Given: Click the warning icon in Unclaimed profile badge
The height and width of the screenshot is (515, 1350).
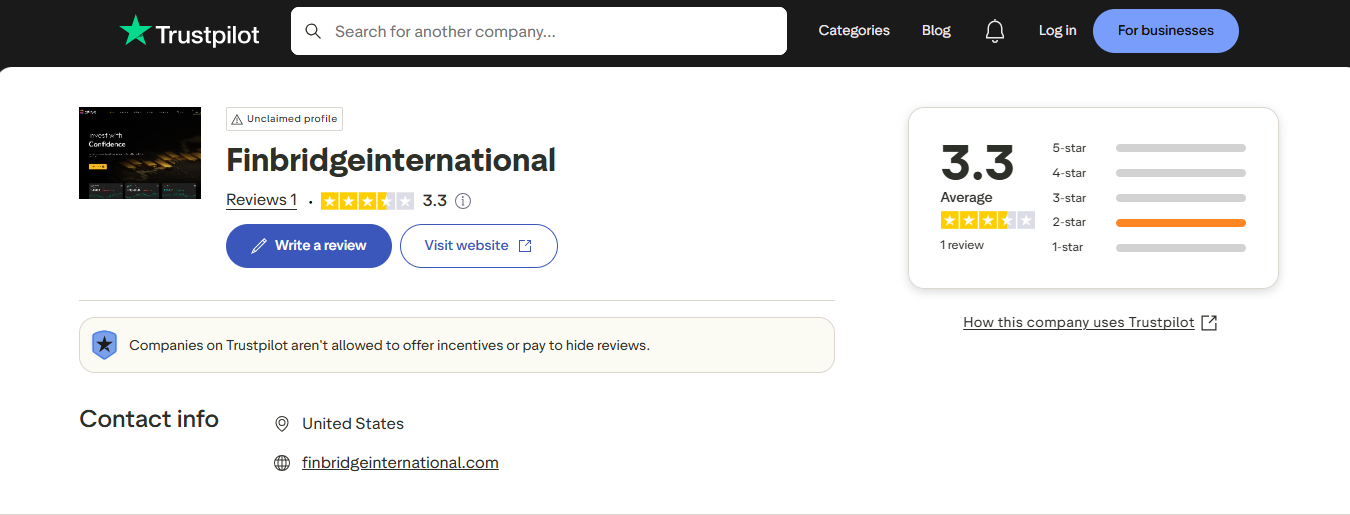Looking at the screenshot, I should coord(237,119).
